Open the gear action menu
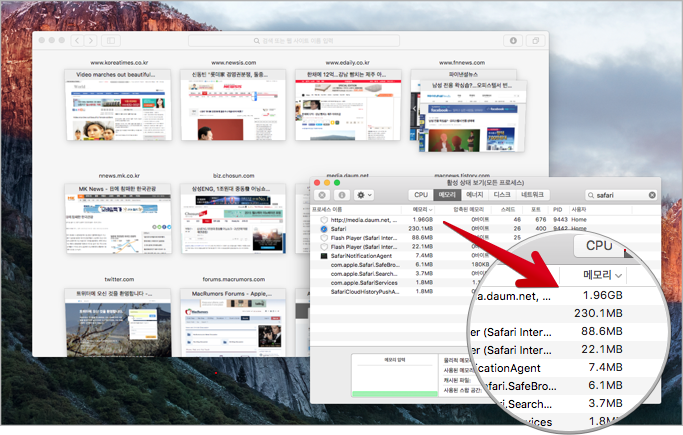The width and height of the screenshot is (683, 435). pyautogui.click(x=364, y=195)
